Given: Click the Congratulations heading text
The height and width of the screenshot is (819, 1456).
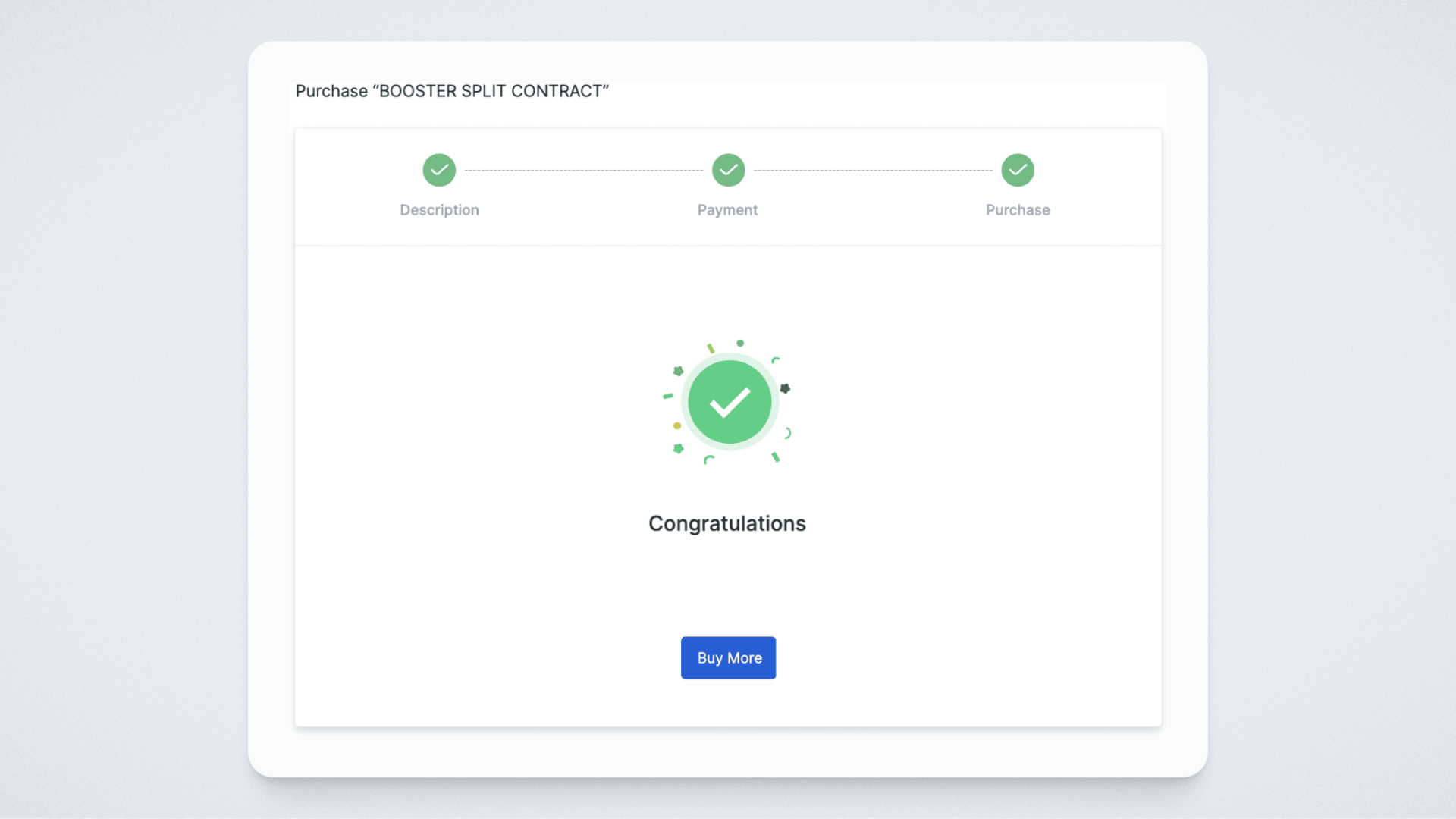Looking at the screenshot, I should coord(726,523).
